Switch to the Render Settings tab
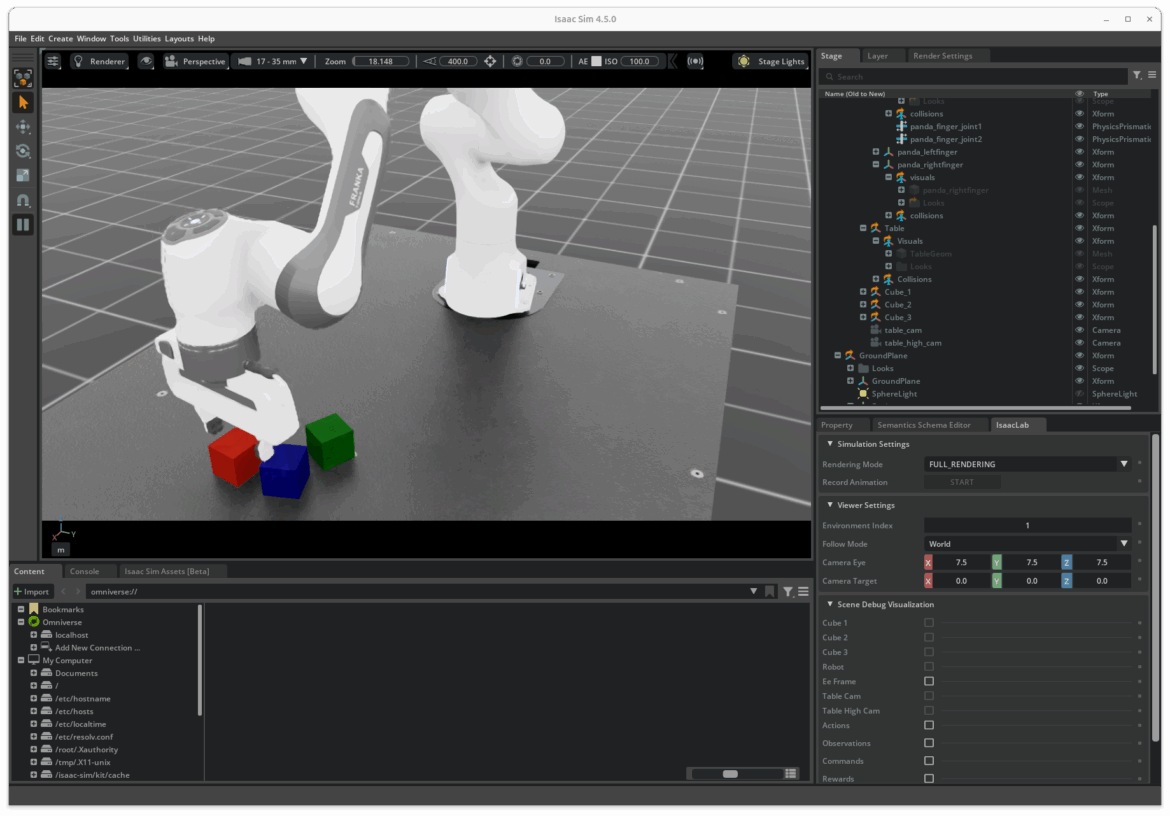Image resolution: width=1170 pixels, height=816 pixels. 942,56
